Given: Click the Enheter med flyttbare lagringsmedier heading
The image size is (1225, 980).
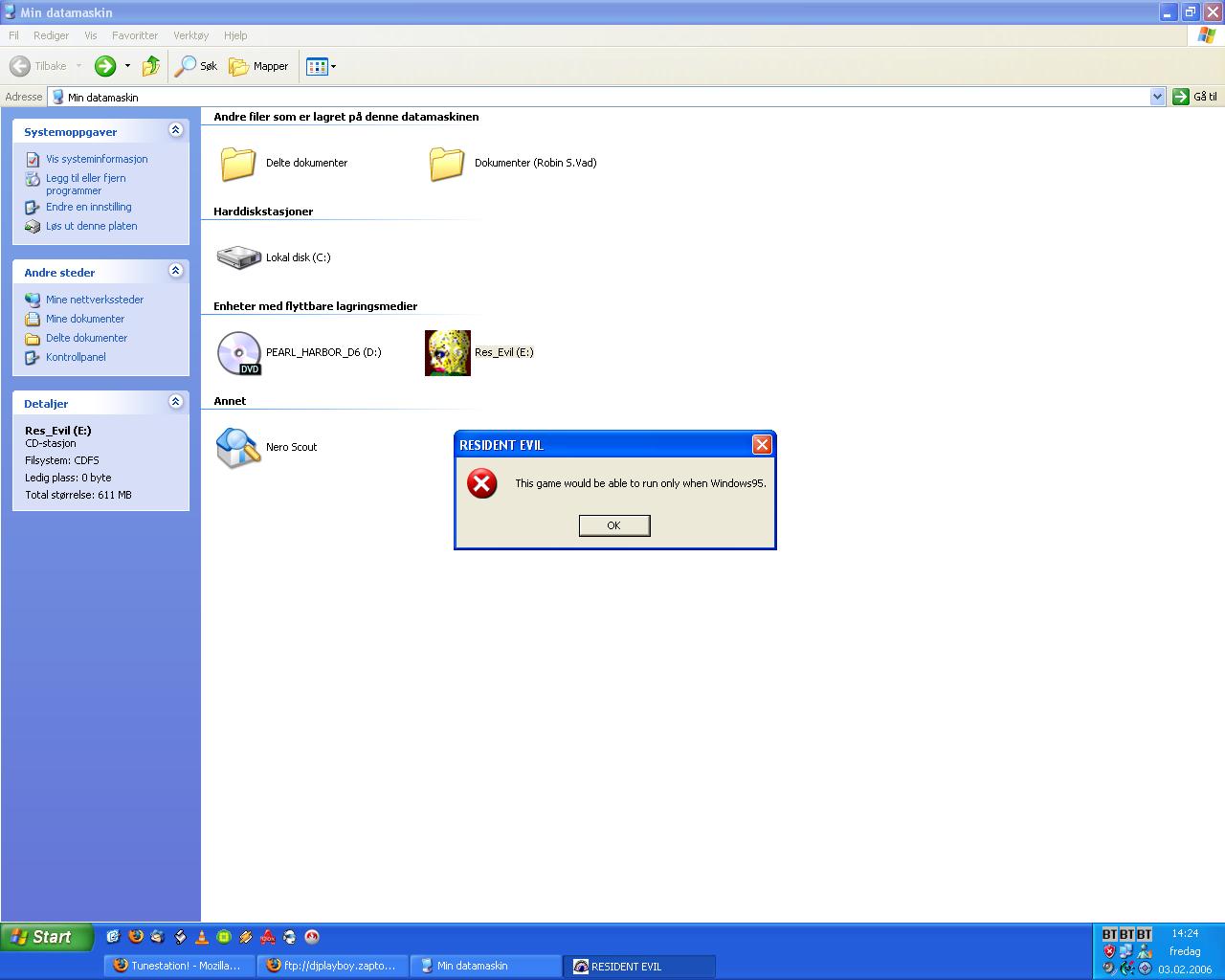Looking at the screenshot, I should [315, 306].
